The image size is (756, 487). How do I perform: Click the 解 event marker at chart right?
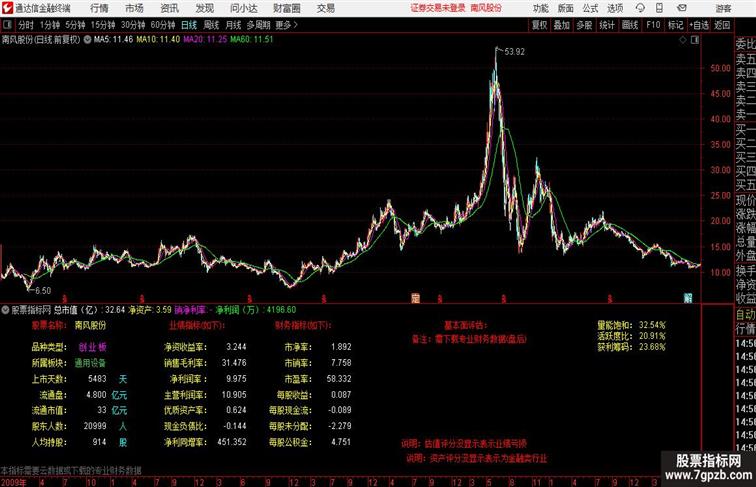point(688,298)
